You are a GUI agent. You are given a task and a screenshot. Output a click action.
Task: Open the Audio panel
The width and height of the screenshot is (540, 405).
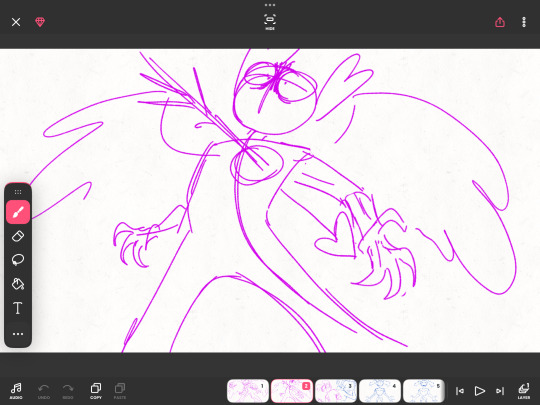16,391
